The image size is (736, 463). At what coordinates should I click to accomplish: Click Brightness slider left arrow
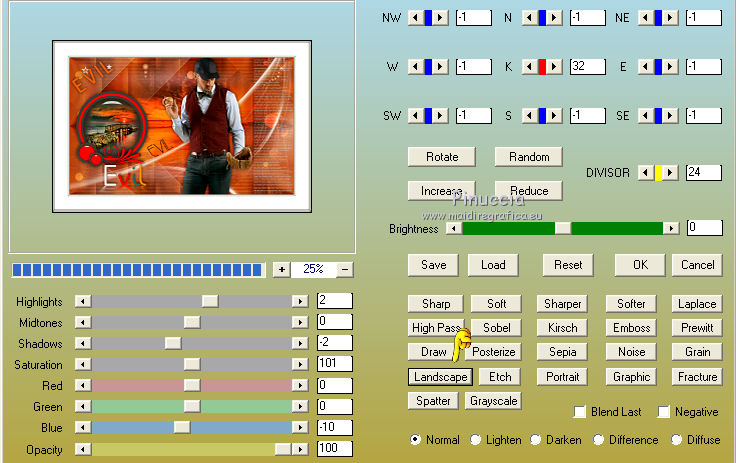454,229
